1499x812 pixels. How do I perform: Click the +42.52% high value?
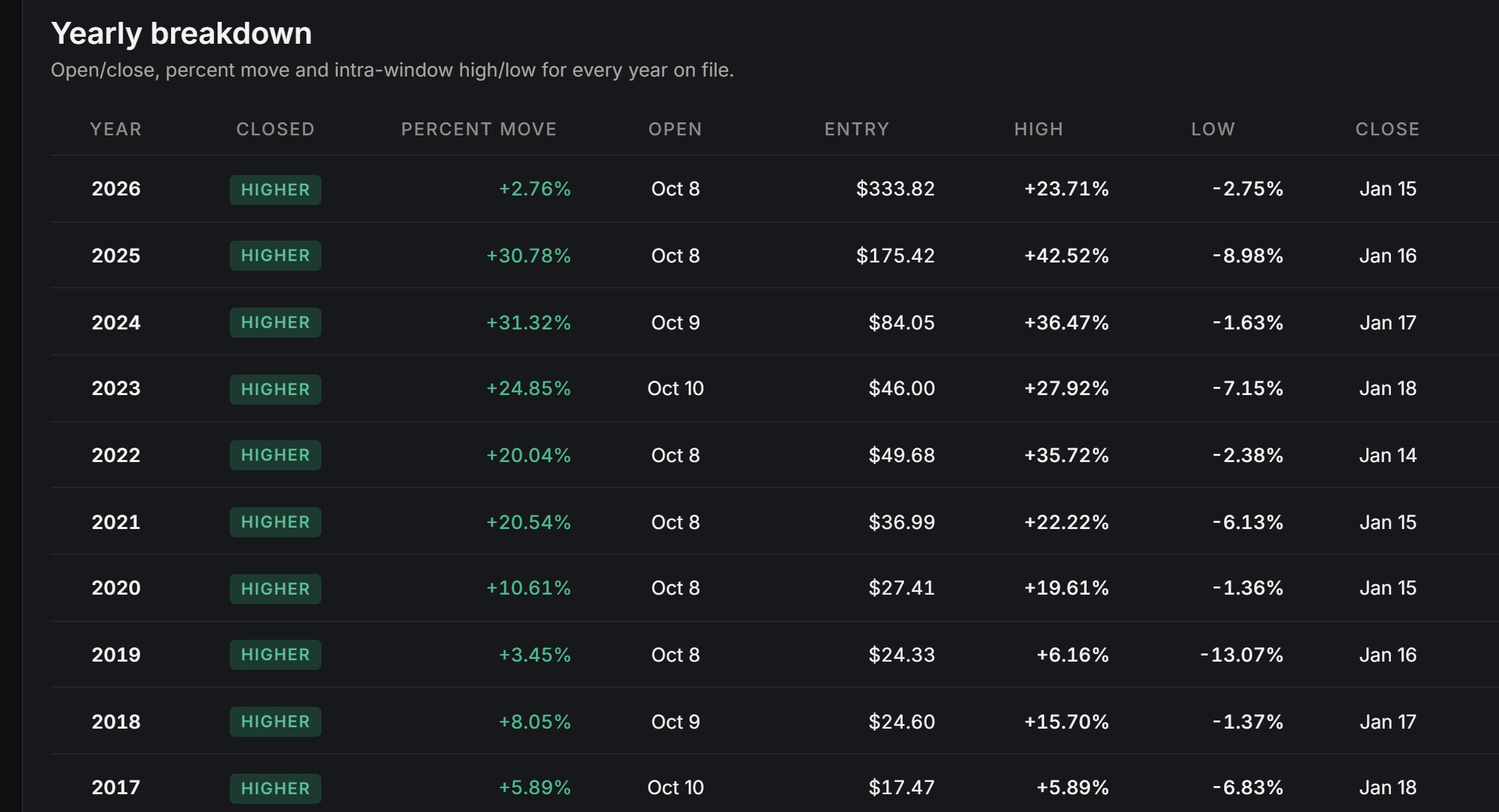click(1066, 256)
